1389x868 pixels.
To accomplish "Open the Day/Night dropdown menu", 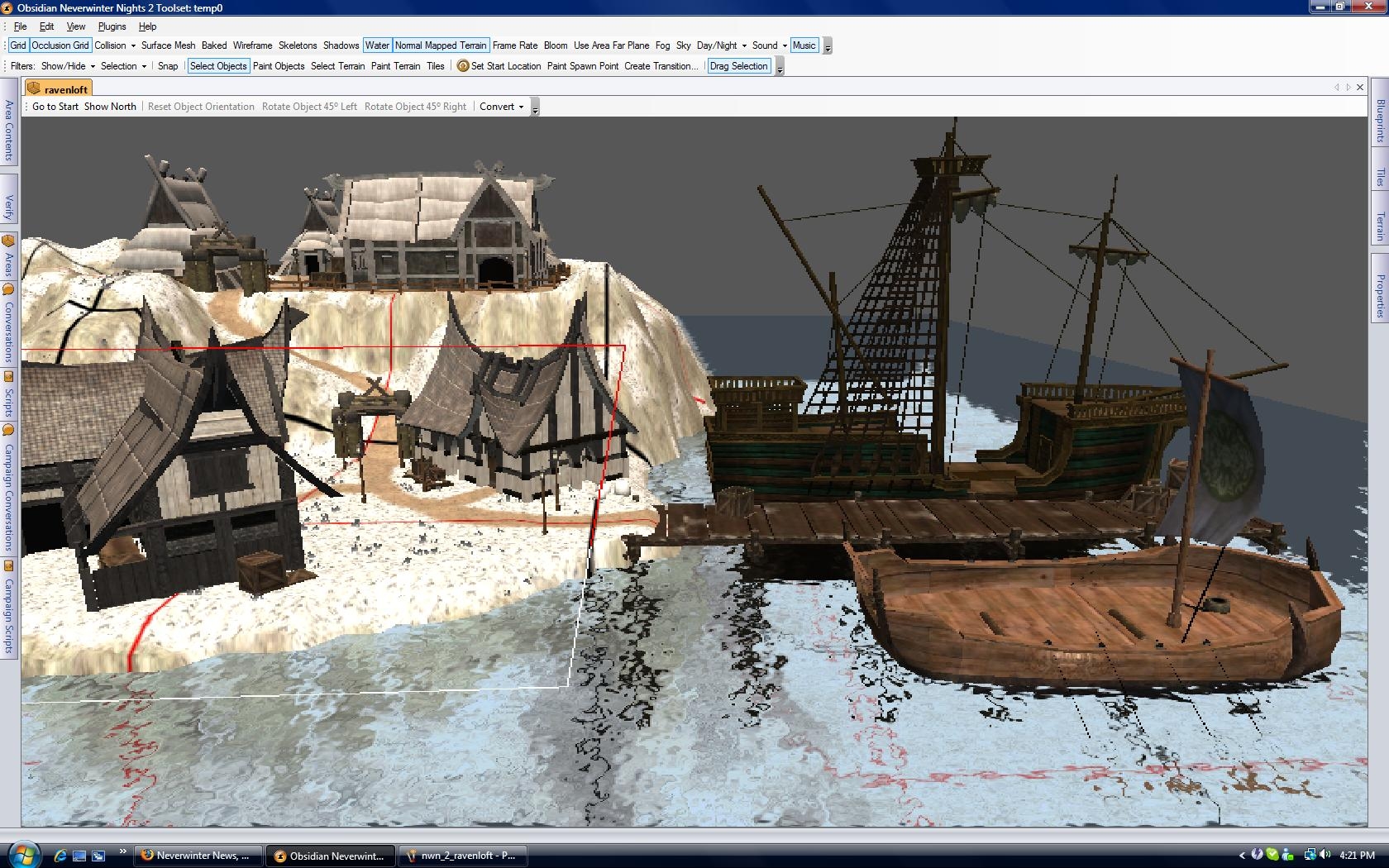I will (721, 45).
